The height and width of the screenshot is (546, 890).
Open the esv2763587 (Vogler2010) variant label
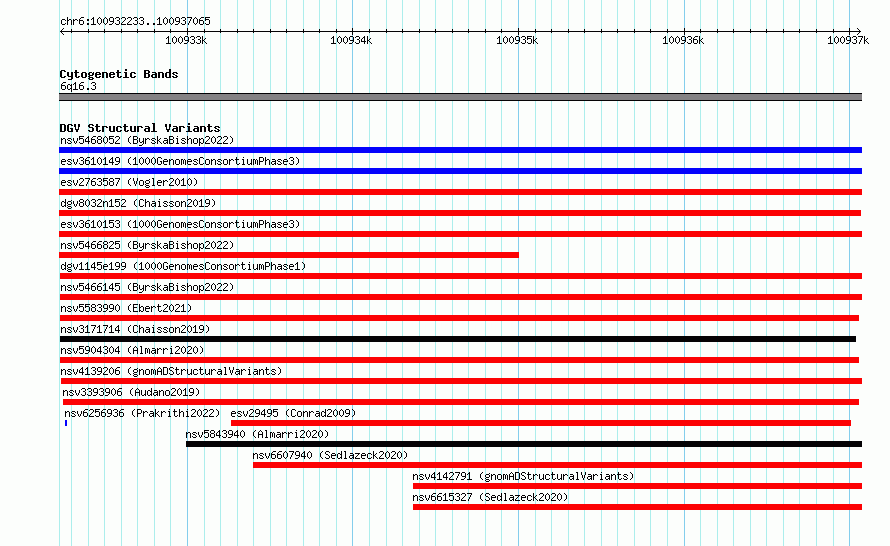129,182
